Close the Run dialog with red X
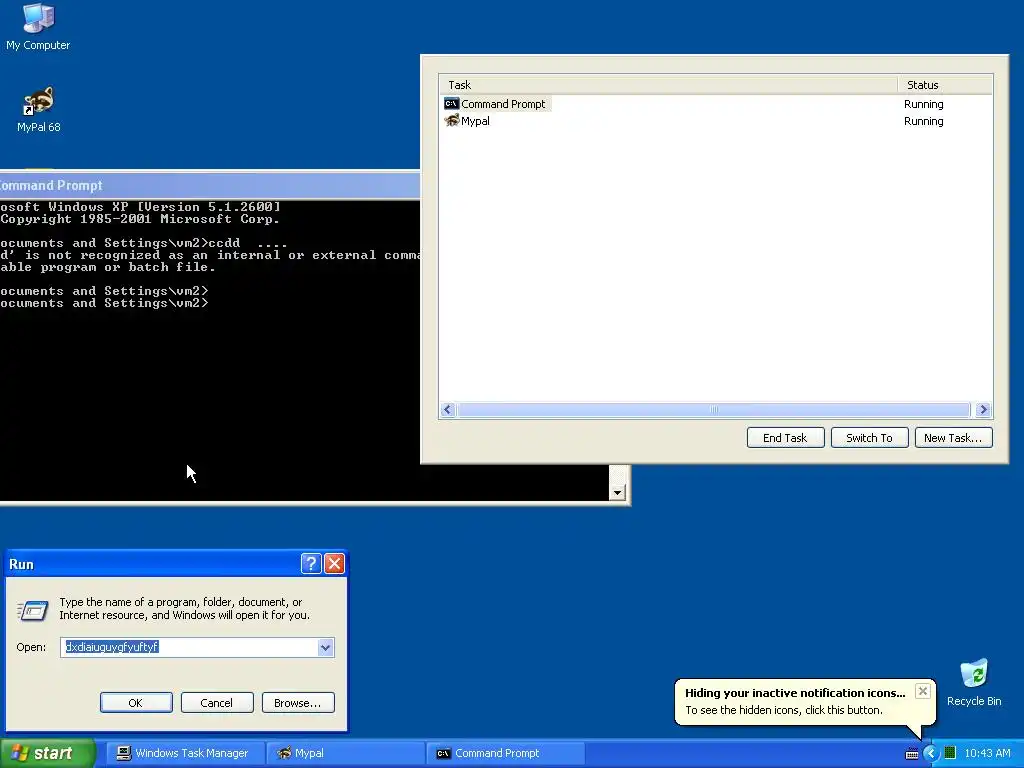The image size is (1024, 768). 334,564
